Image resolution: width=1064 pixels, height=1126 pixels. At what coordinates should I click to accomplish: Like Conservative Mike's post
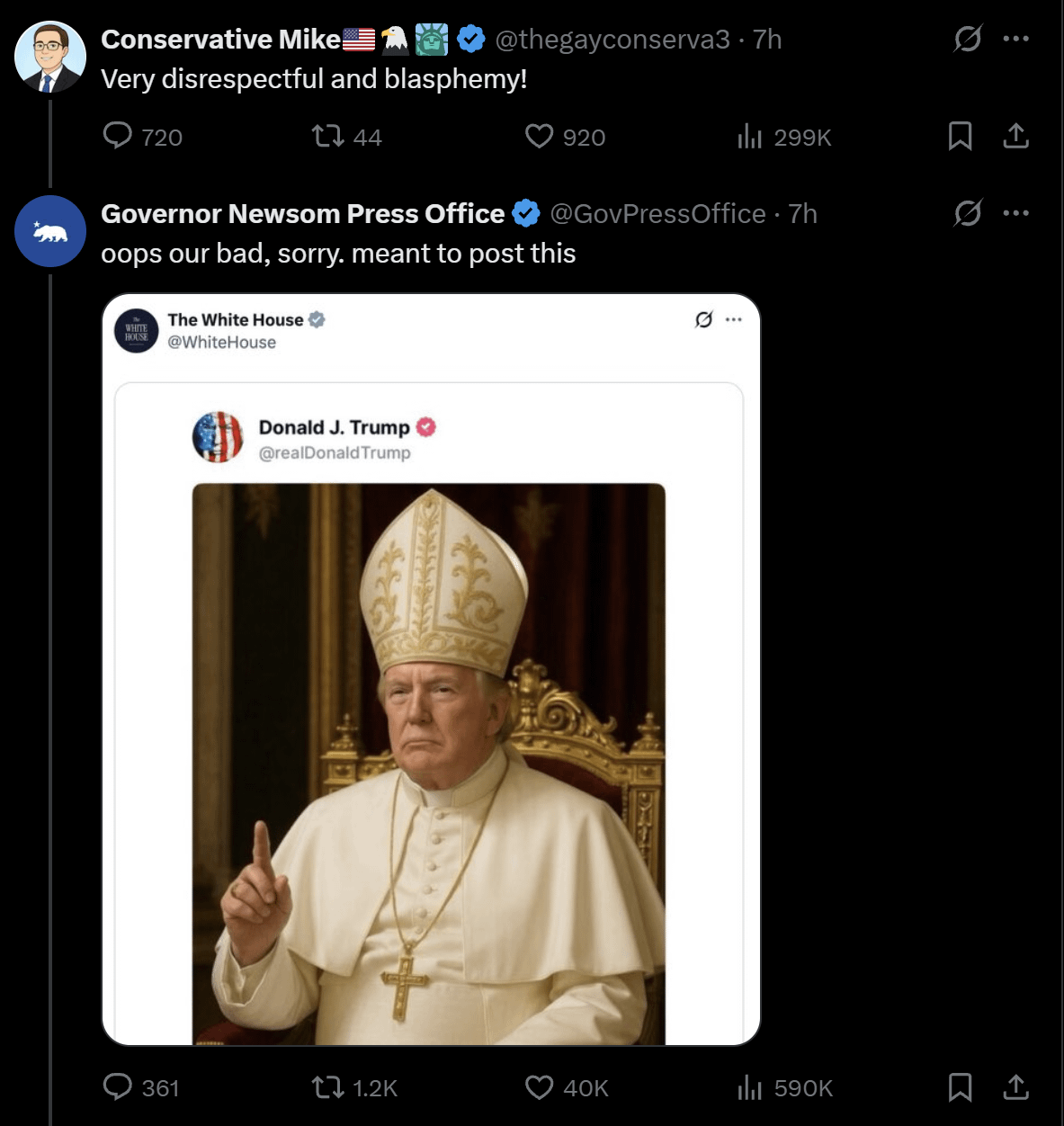click(x=539, y=136)
